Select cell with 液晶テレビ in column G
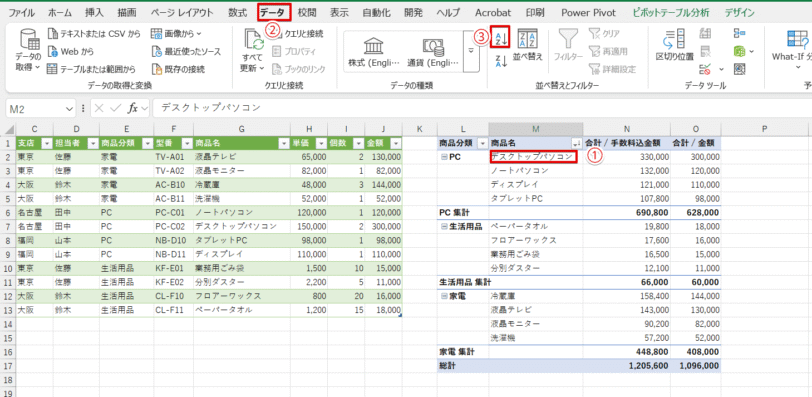The width and height of the screenshot is (812, 397). coord(242,156)
